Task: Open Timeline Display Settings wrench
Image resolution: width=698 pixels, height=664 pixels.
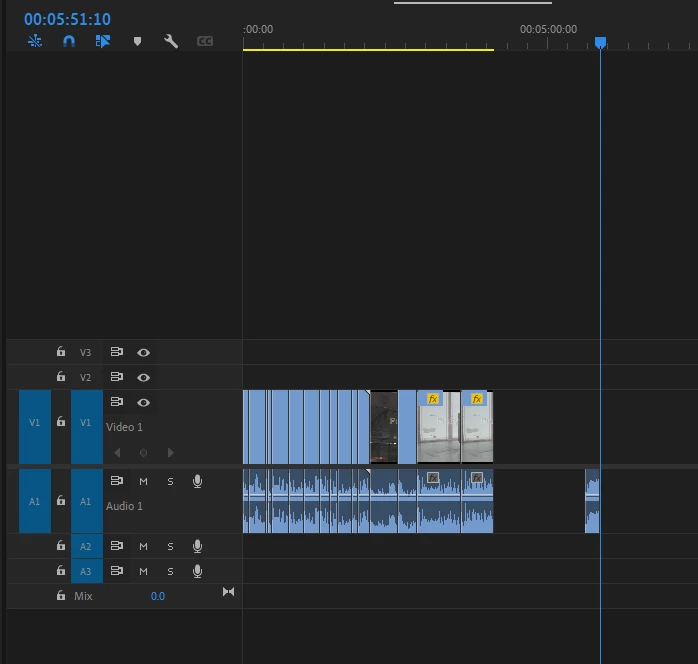Action: tap(171, 41)
